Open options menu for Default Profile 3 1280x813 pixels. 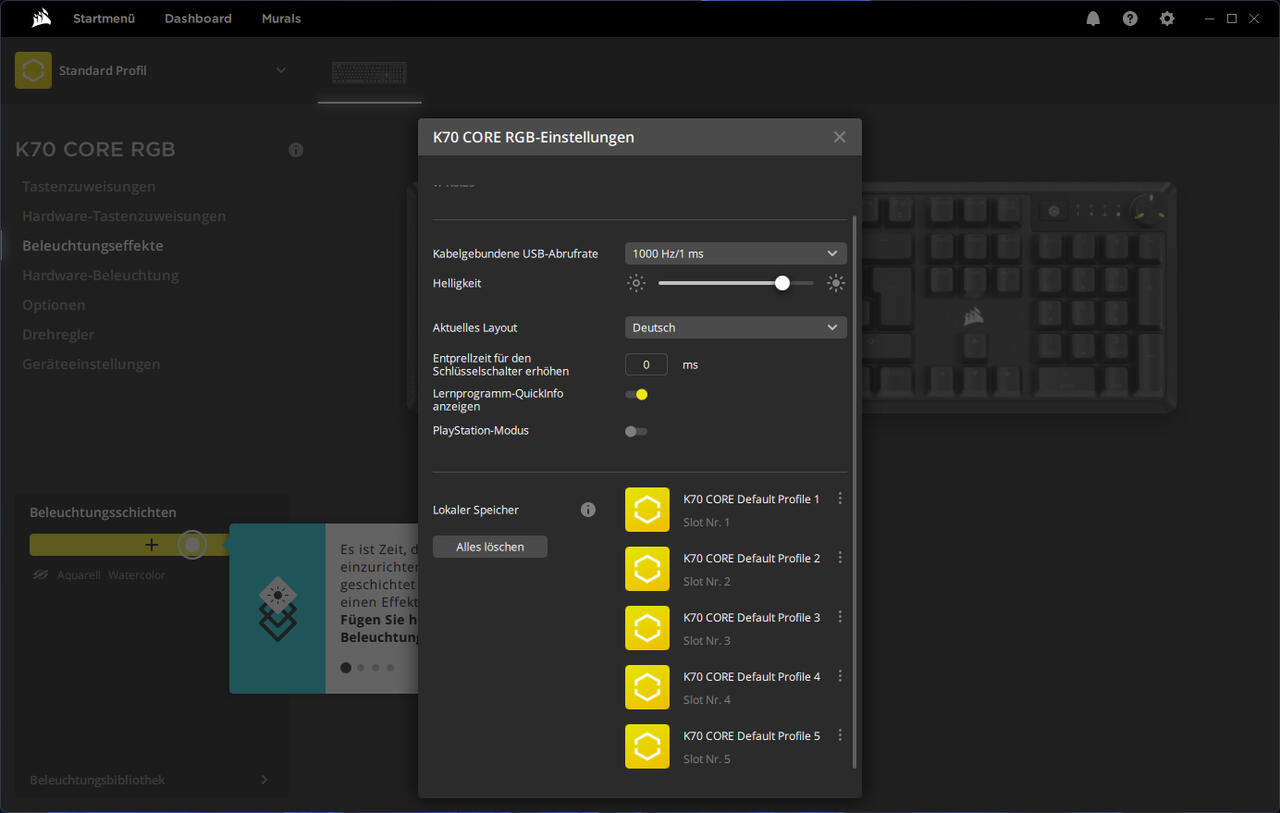point(840,616)
